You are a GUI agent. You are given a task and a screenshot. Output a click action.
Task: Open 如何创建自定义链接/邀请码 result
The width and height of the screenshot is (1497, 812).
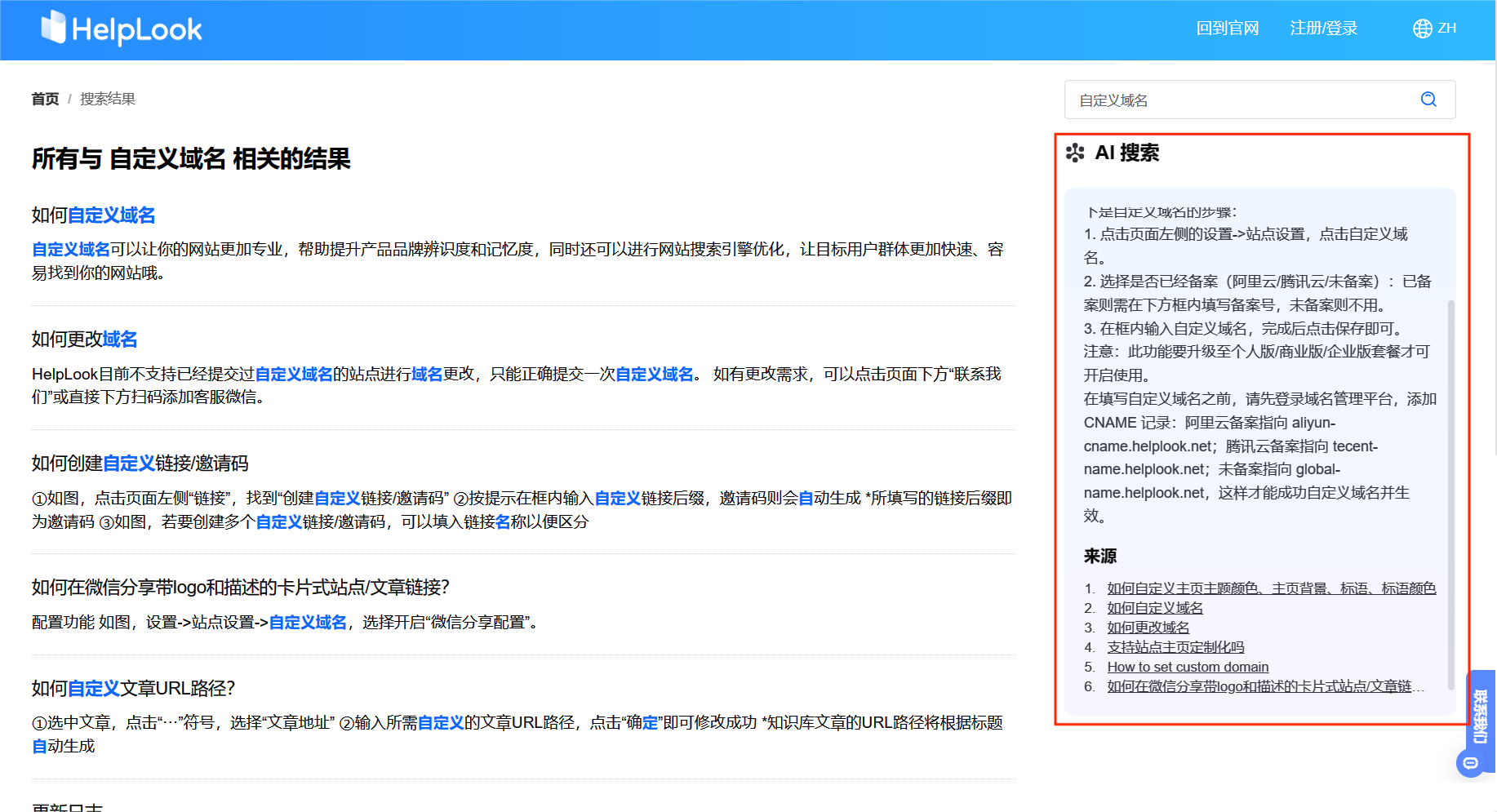[x=140, y=464]
